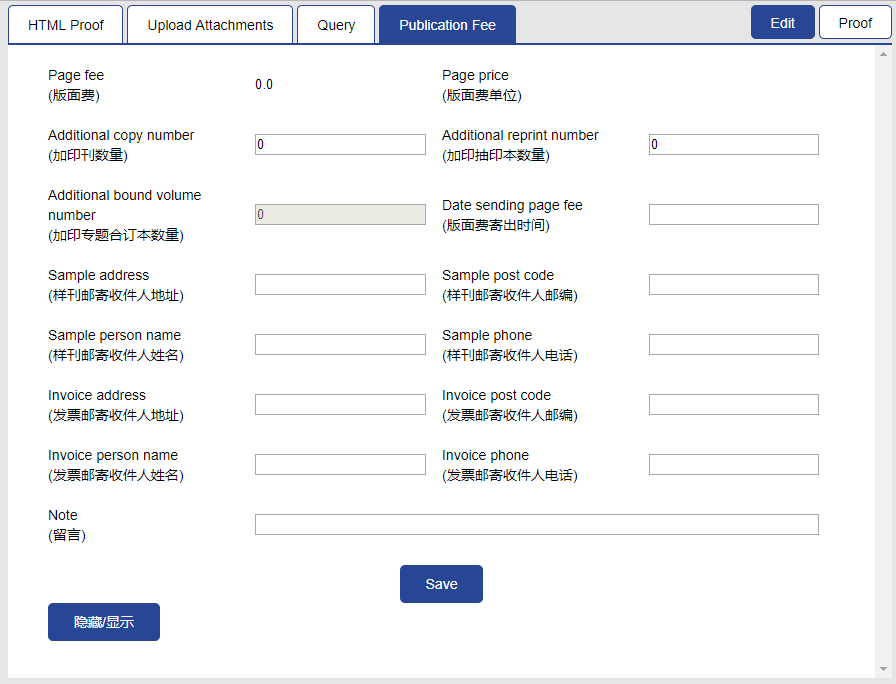Click the scrollbar down arrow
The image size is (896, 684).
pos(883,669)
